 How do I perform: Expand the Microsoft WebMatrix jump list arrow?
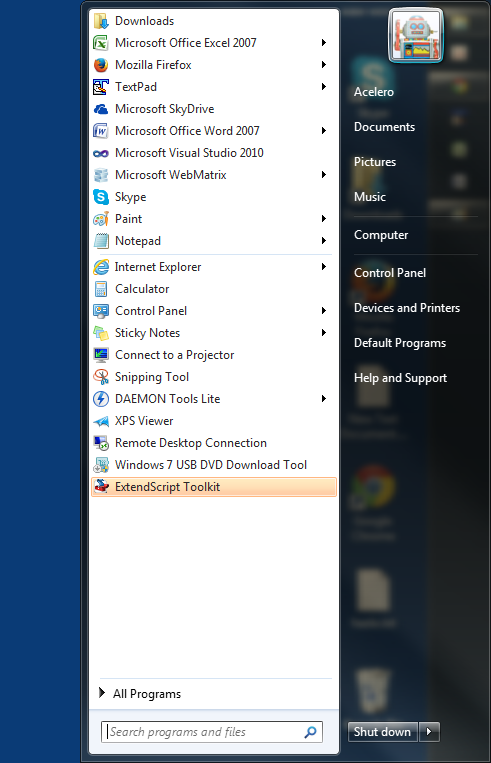point(324,175)
